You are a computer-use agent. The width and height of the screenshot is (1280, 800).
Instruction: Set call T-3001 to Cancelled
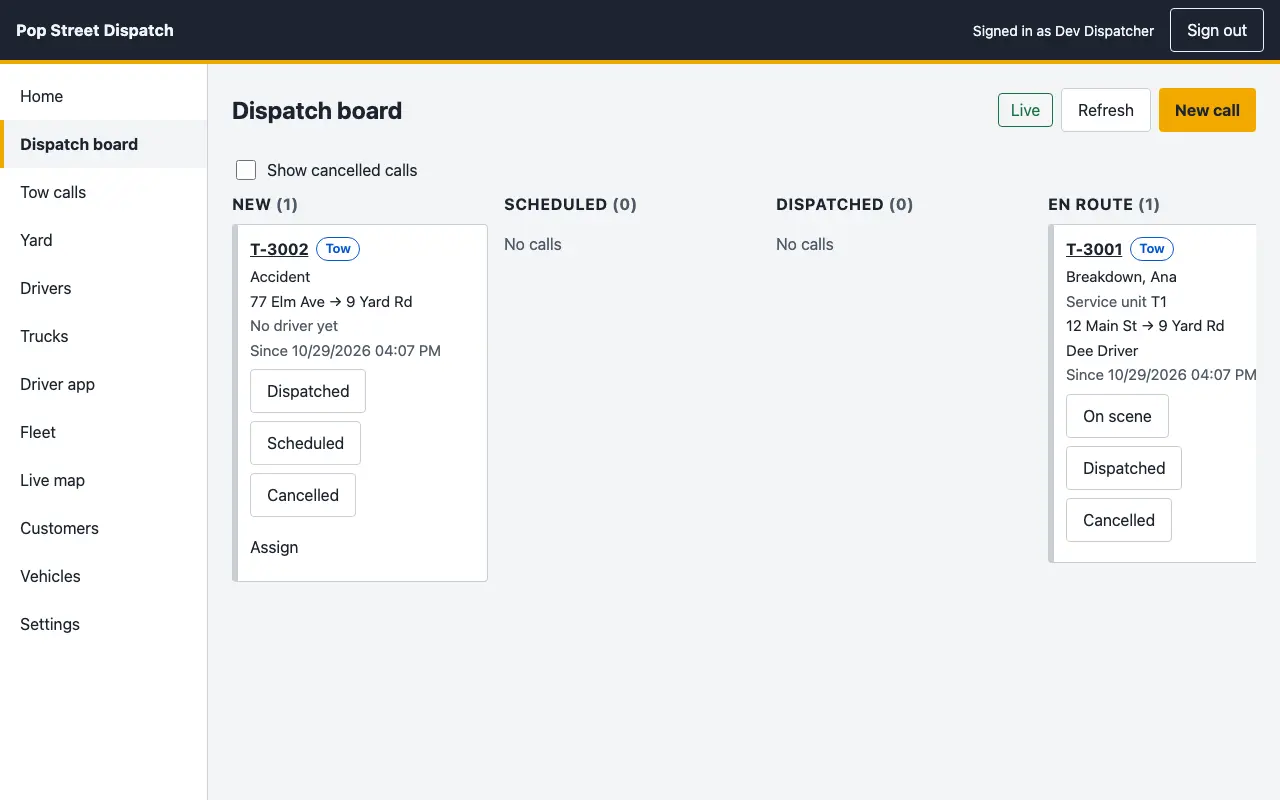point(1119,520)
